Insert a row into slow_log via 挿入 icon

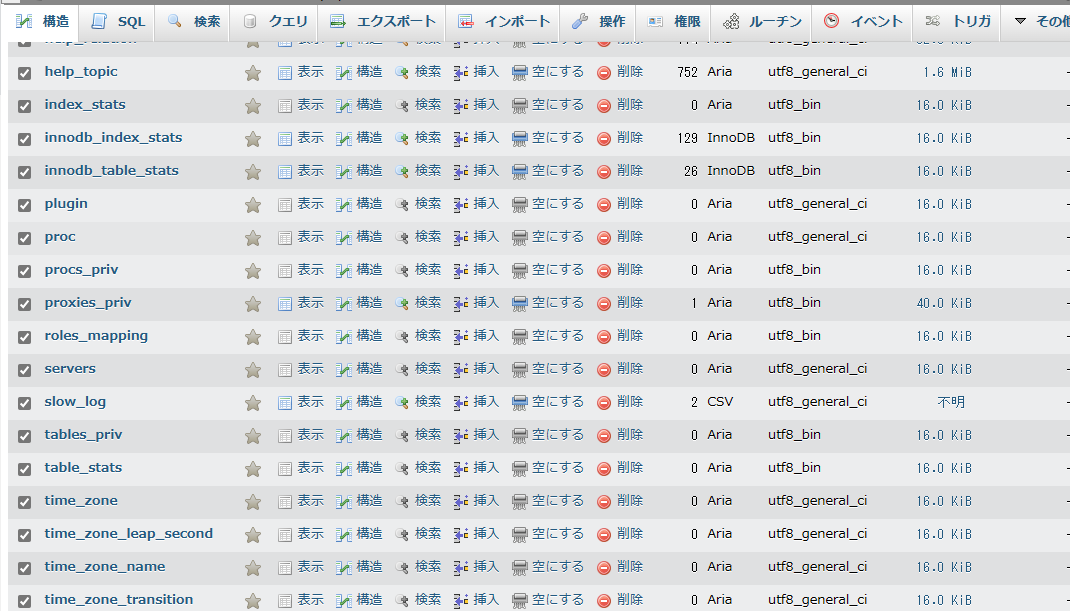pos(477,401)
